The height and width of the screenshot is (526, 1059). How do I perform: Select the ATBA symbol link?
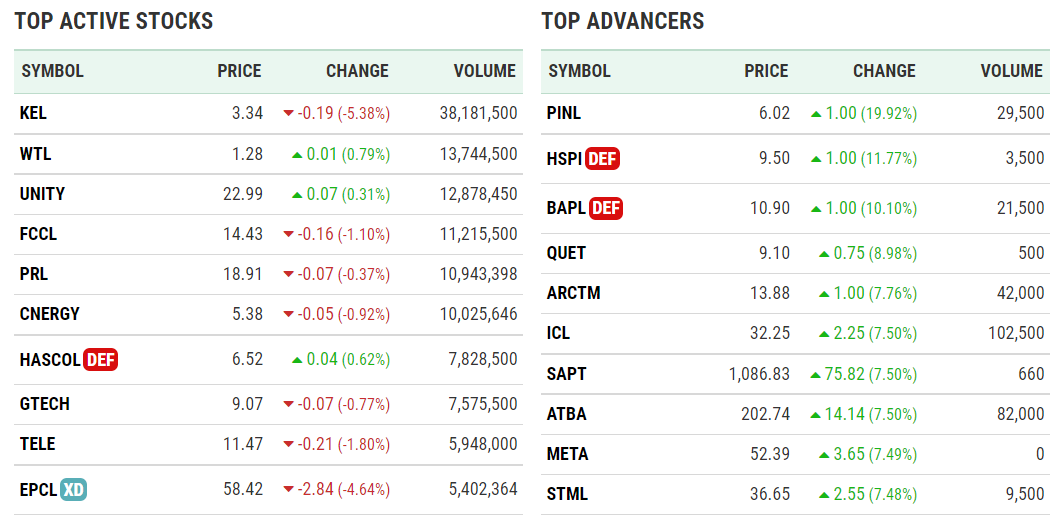tap(567, 414)
